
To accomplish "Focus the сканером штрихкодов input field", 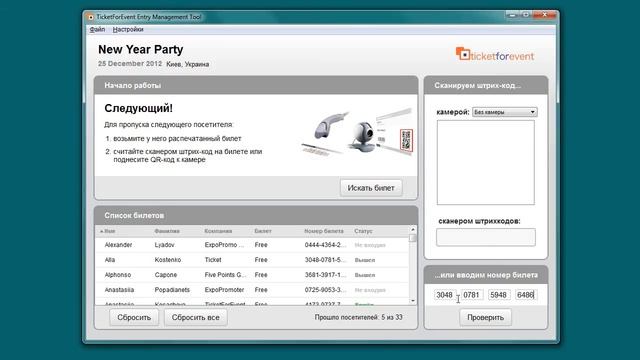I will click(x=486, y=237).
